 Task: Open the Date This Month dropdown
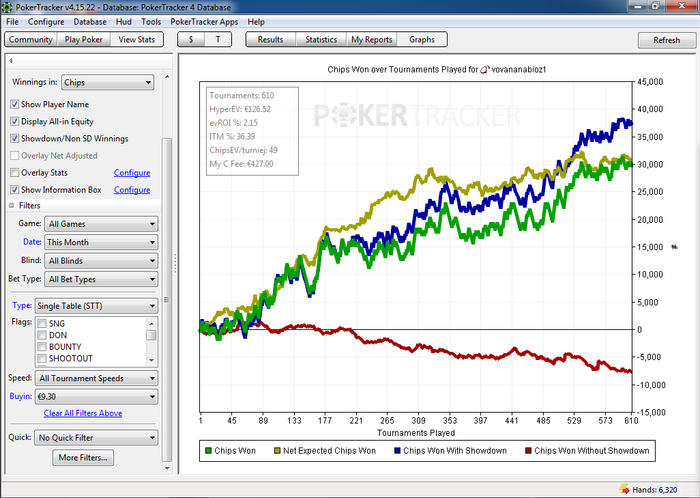[x=101, y=242]
